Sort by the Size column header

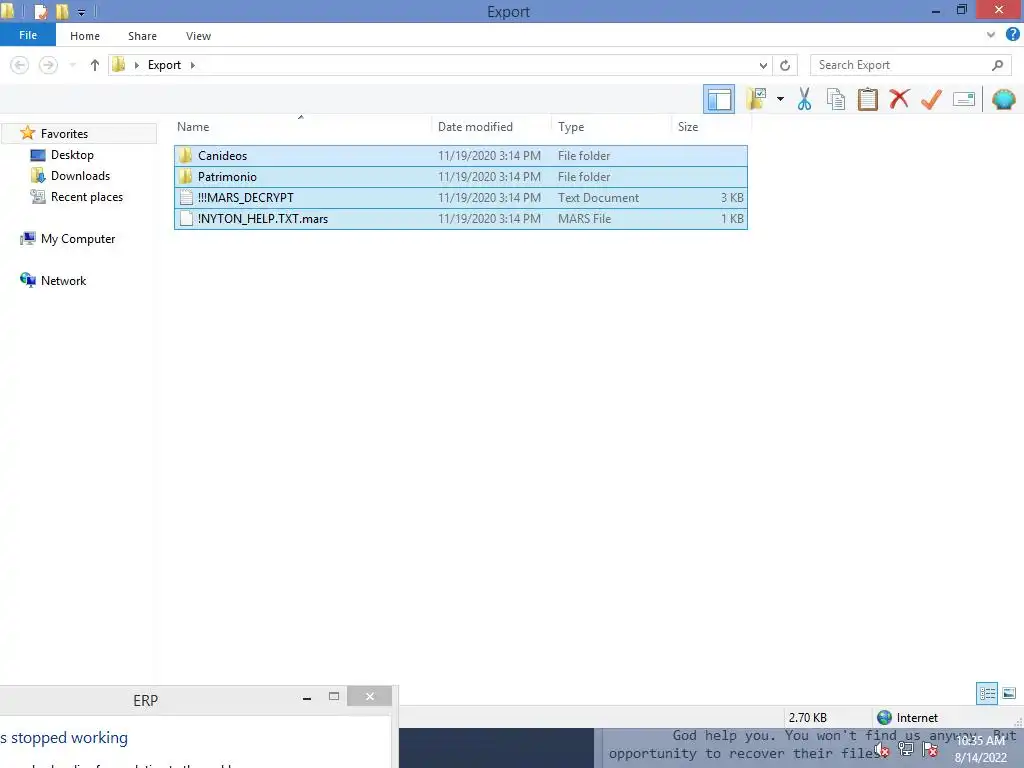(x=710, y=127)
